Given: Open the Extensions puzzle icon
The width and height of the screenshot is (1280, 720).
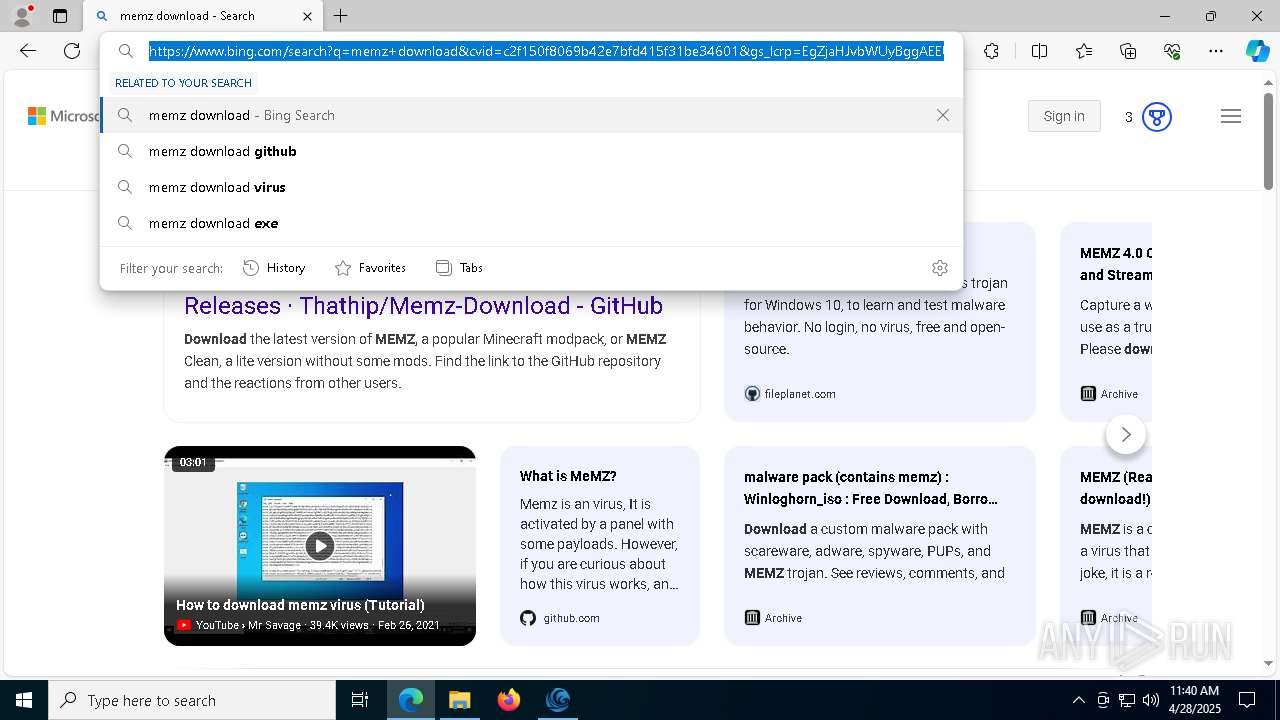Looking at the screenshot, I should click(991, 51).
